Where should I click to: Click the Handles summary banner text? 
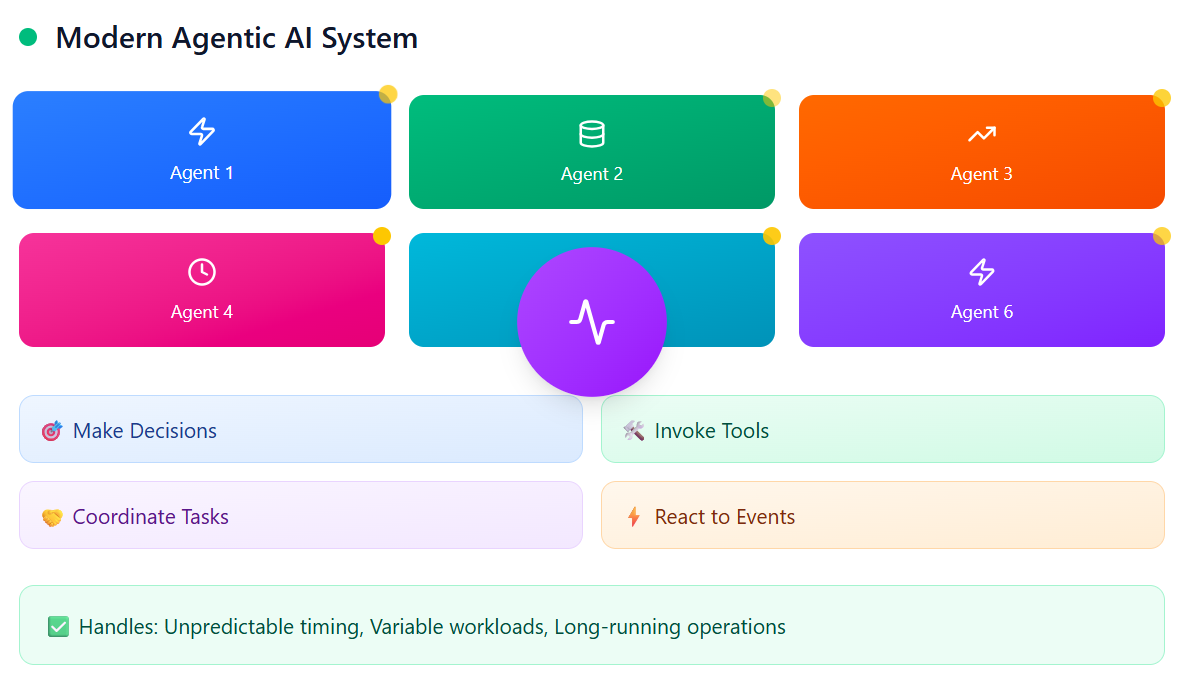(419, 626)
